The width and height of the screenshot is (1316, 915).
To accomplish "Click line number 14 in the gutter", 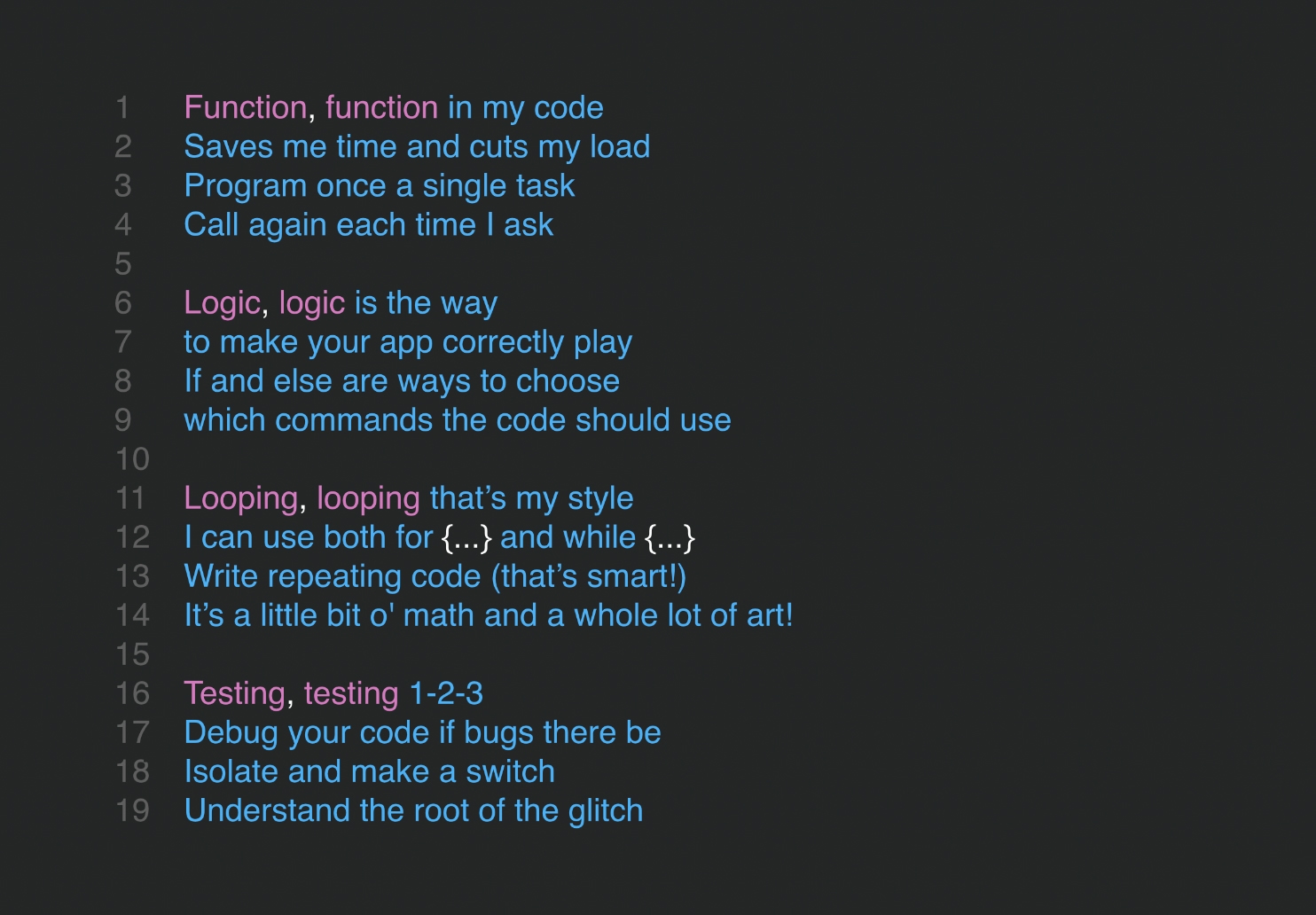I will [132, 615].
